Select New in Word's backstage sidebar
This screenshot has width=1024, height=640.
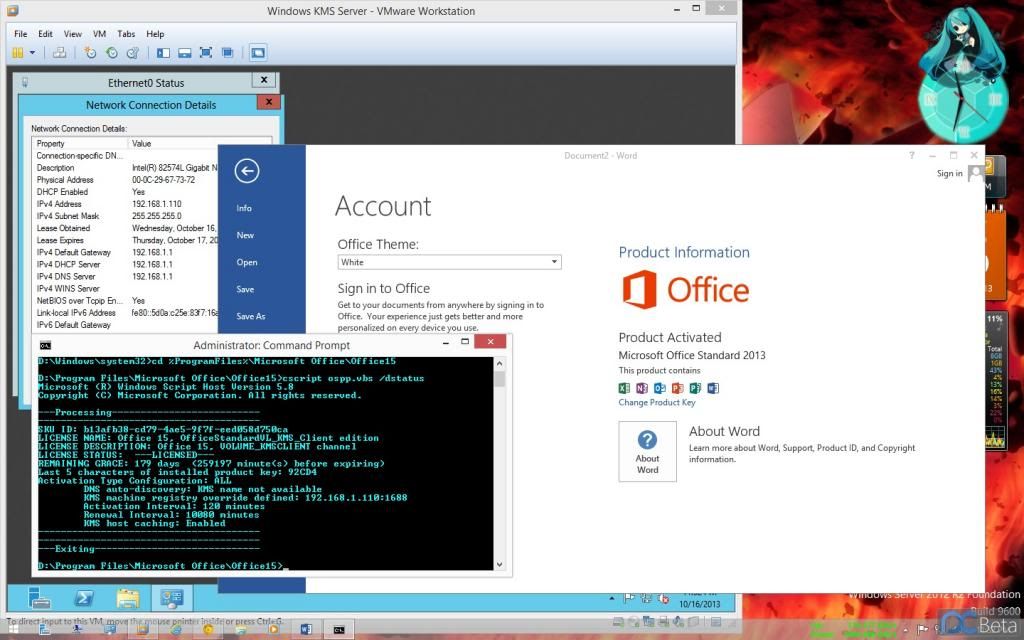pos(246,235)
